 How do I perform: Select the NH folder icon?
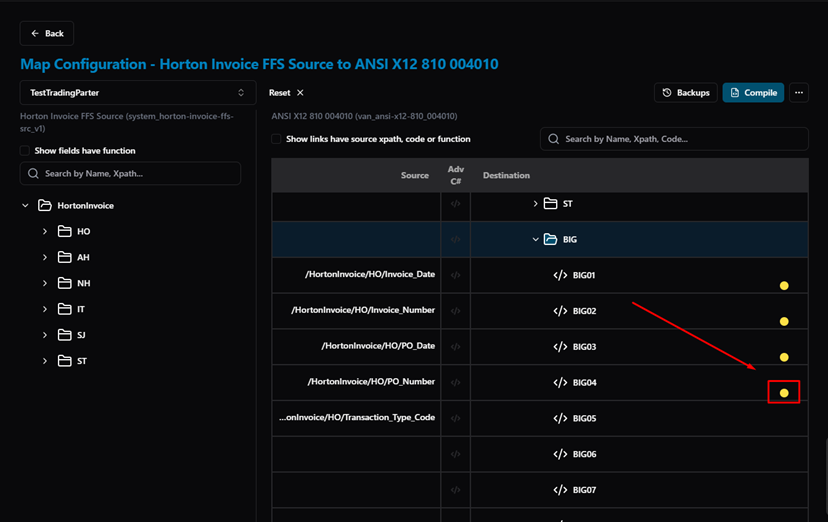coord(64,283)
